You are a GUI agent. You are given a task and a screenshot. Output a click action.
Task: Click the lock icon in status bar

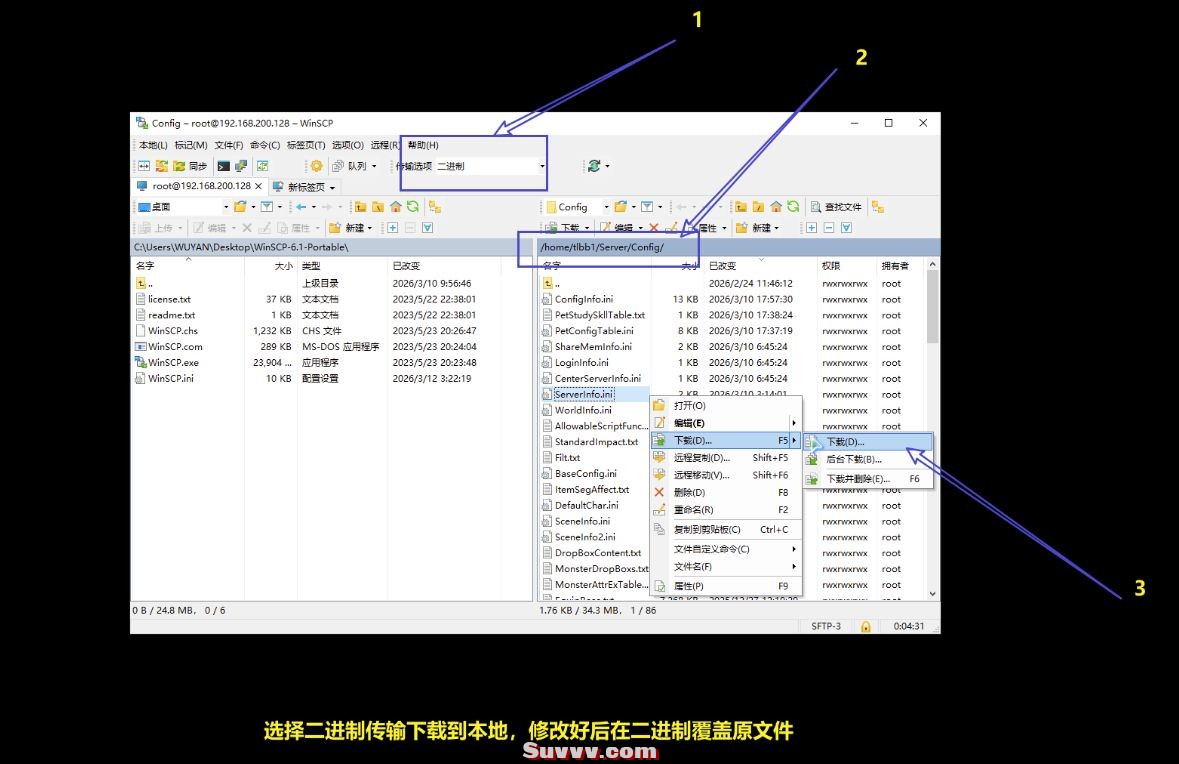[865, 626]
